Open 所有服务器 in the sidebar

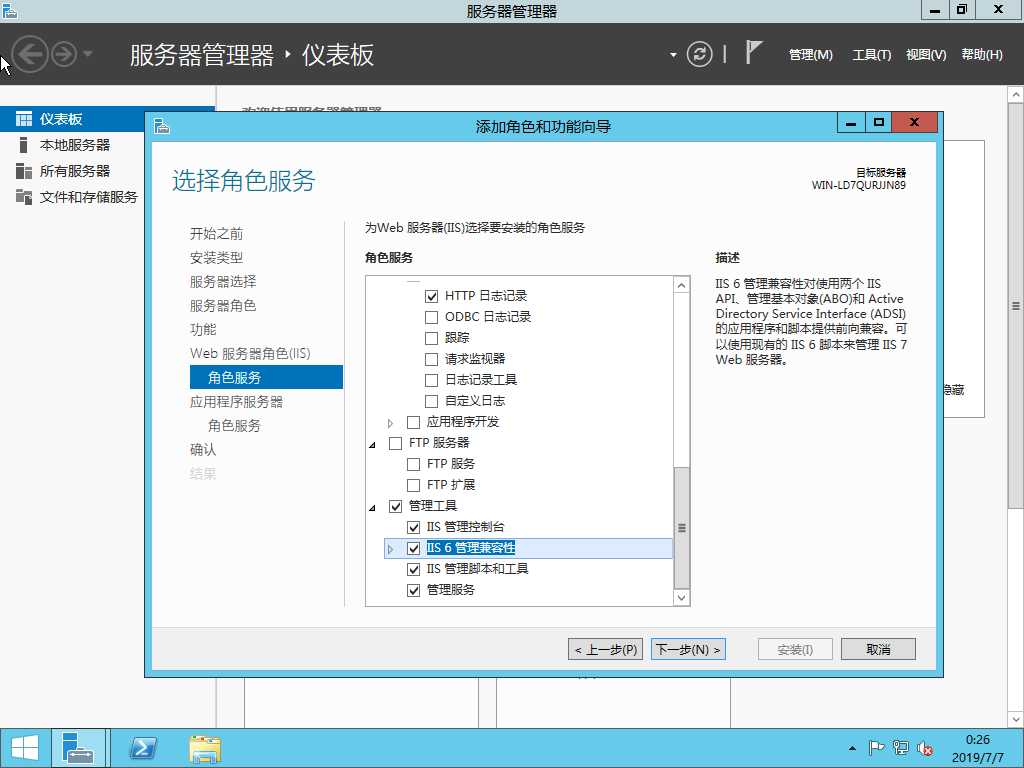click(74, 171)
